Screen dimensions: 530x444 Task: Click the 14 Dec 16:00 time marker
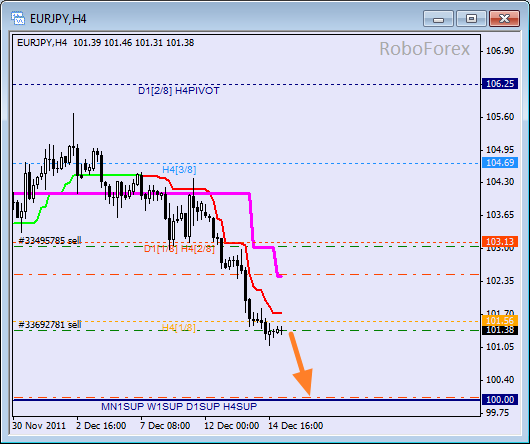click(x=295, y=426)
